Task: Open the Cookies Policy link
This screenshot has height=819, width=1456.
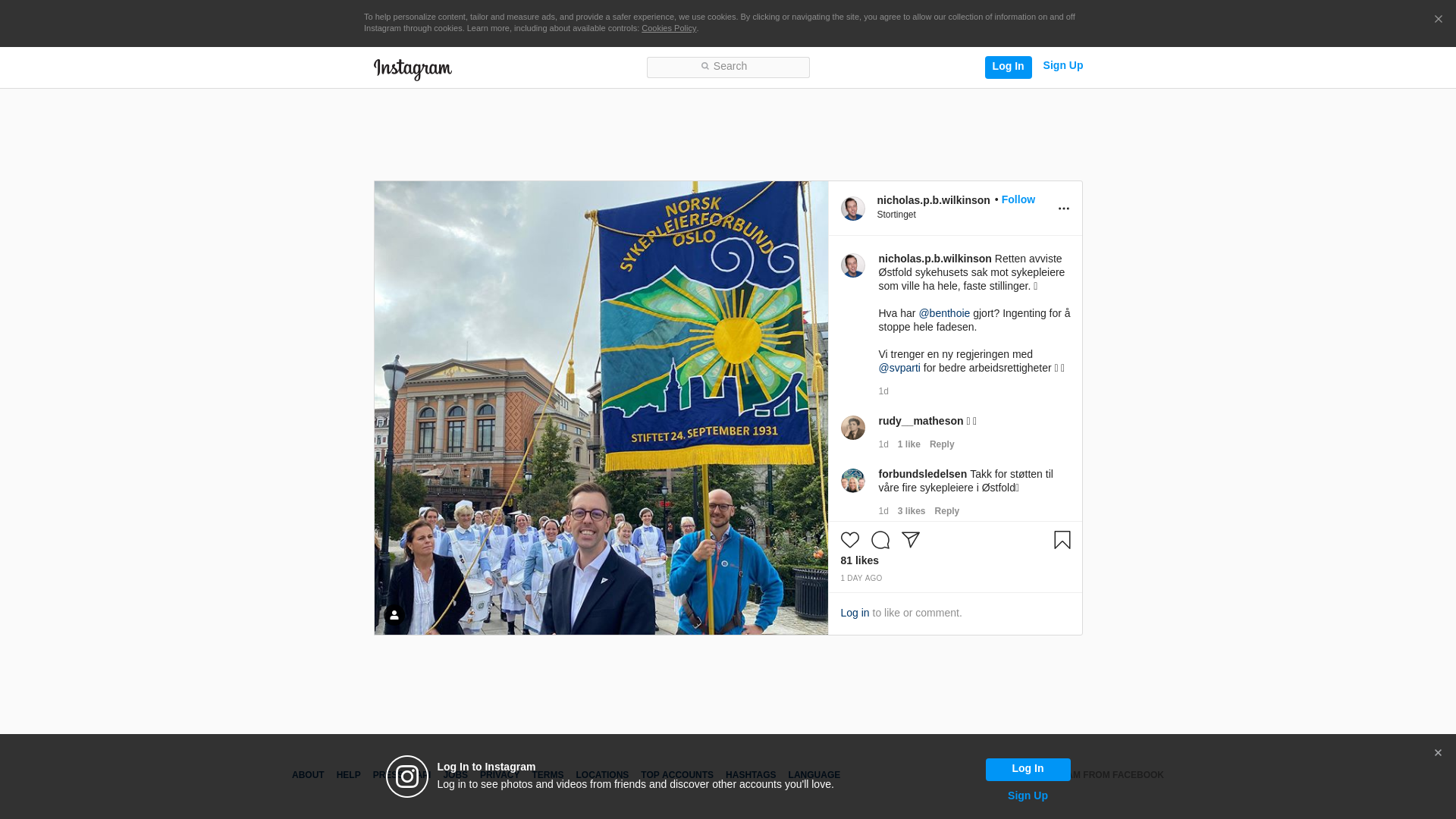Action: pyautogui.click(x=668, y=28)
